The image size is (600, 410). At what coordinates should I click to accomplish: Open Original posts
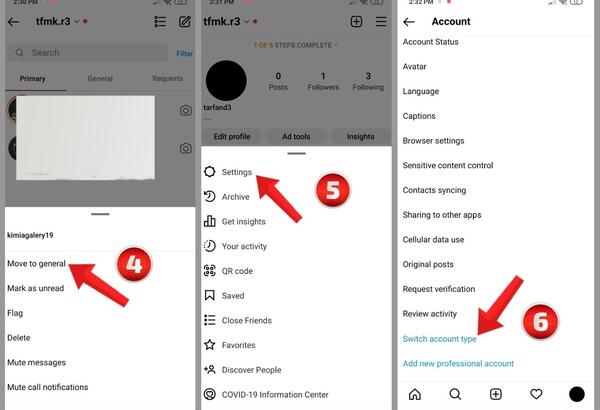[x=428, y=264]
